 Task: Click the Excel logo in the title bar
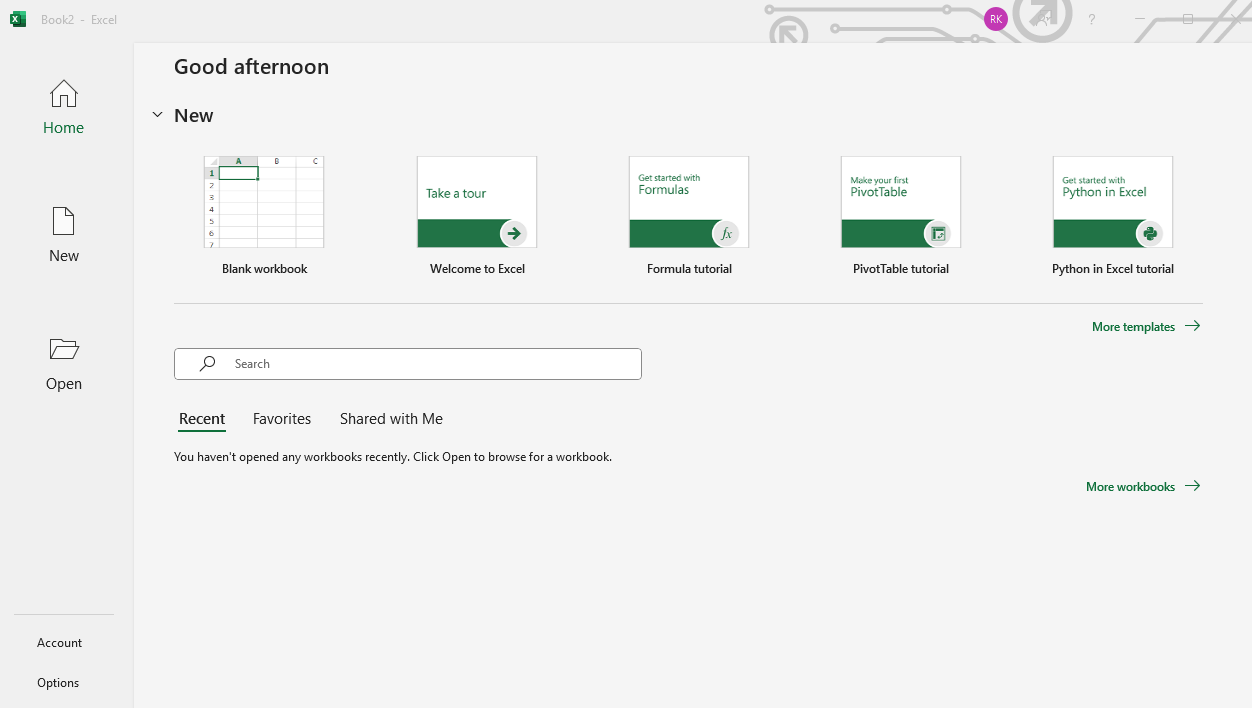point(18,19)
